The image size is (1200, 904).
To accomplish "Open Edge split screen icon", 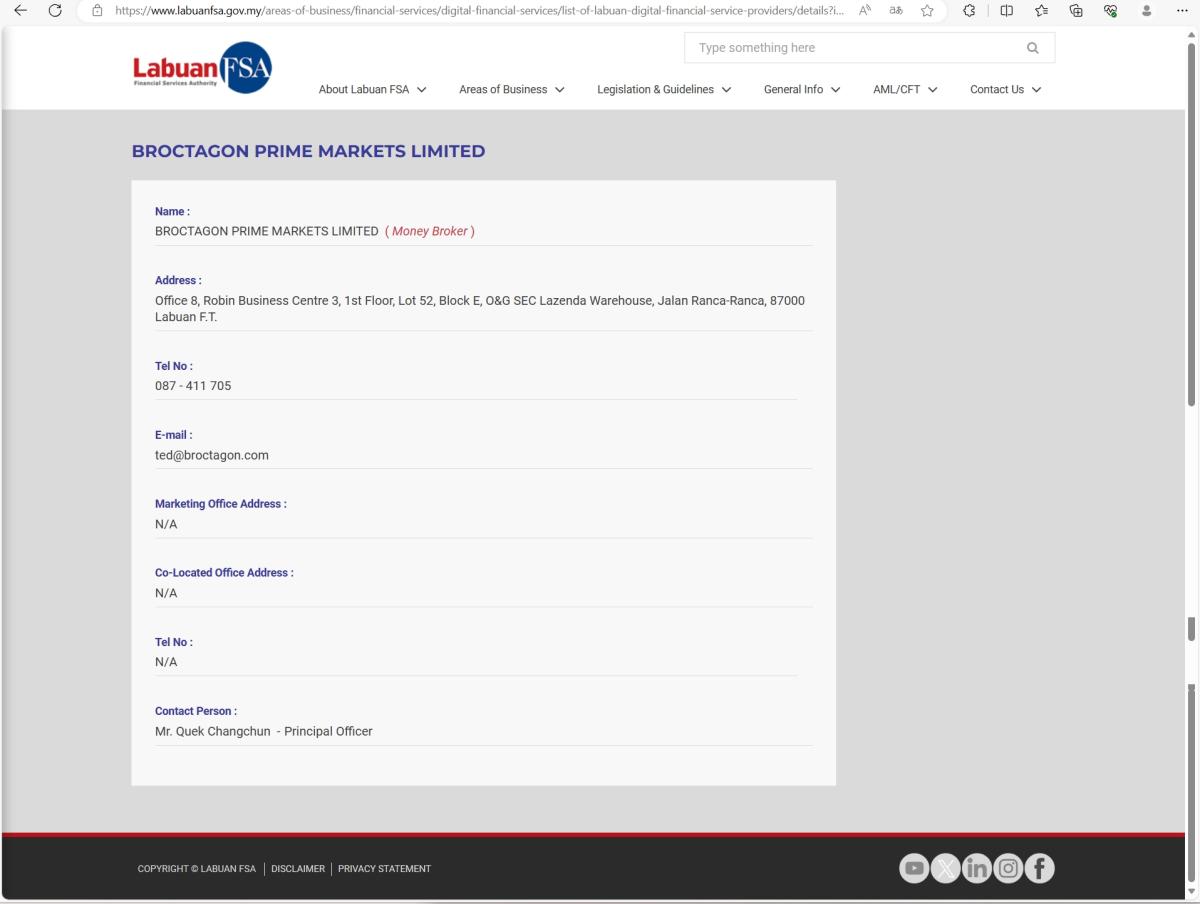I will 1006,11.
